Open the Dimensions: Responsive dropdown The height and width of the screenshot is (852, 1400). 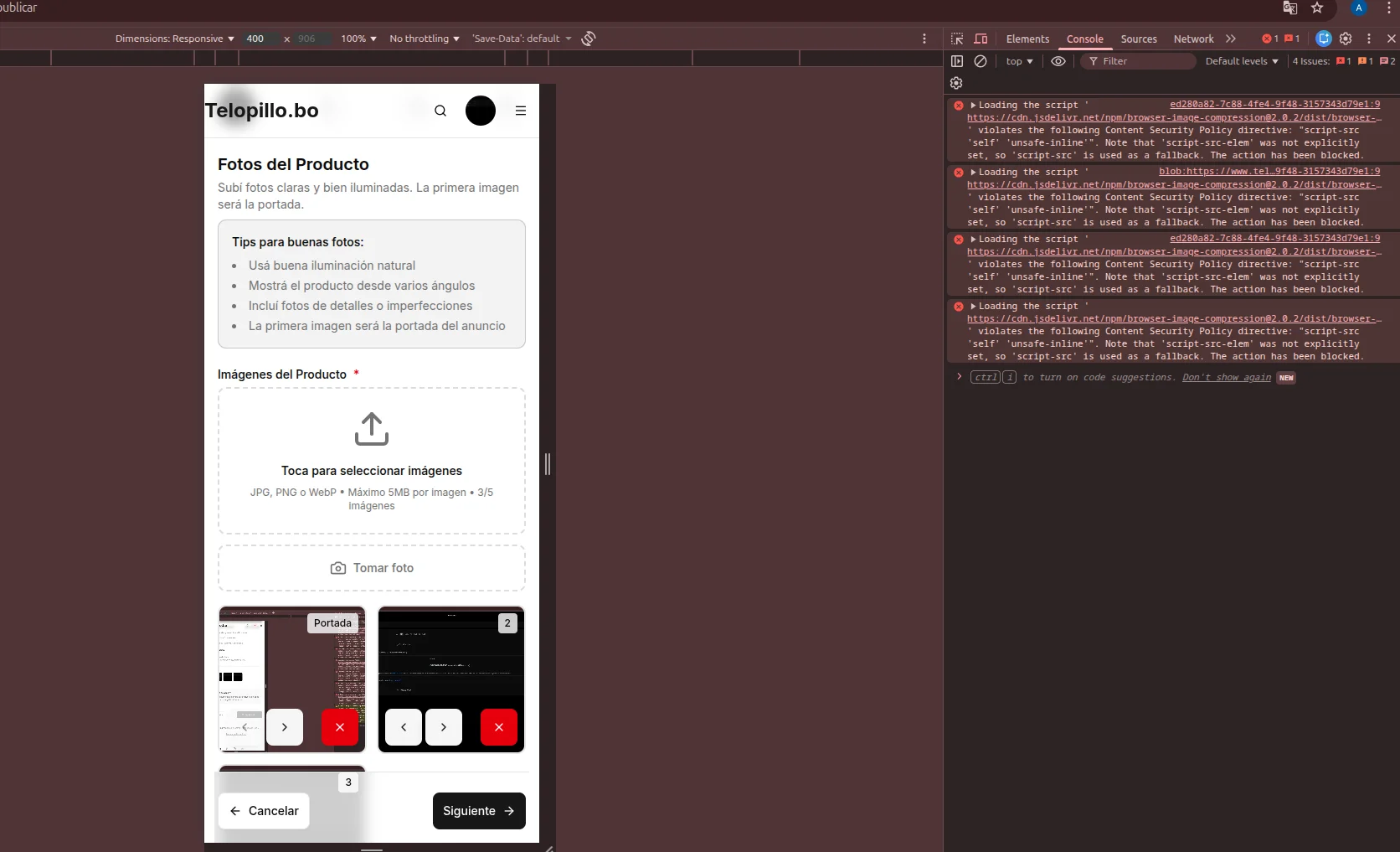tap(174, 39)
